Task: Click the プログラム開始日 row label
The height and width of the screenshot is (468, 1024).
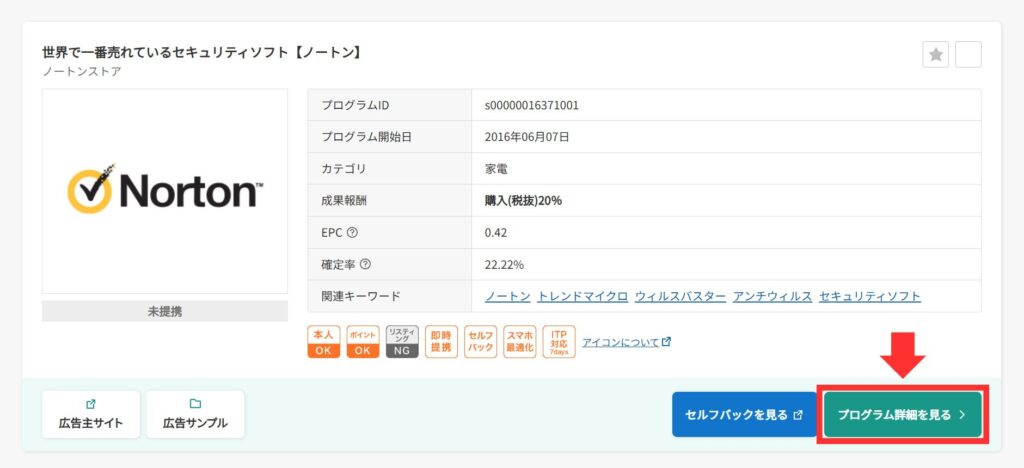Action: pyautogui.click(x=366, y=137)
